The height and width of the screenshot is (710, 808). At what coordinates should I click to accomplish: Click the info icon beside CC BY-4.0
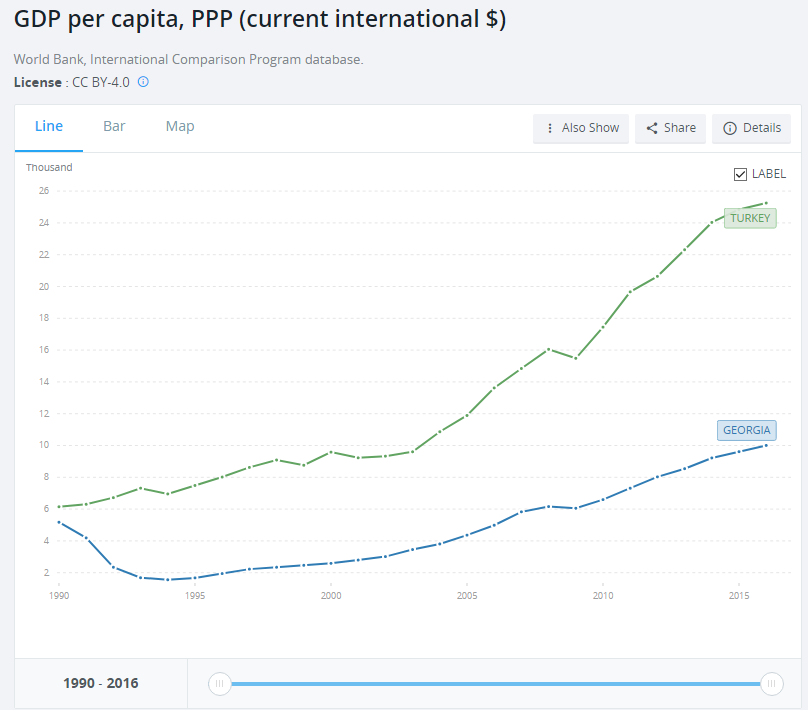pos(143,82)
